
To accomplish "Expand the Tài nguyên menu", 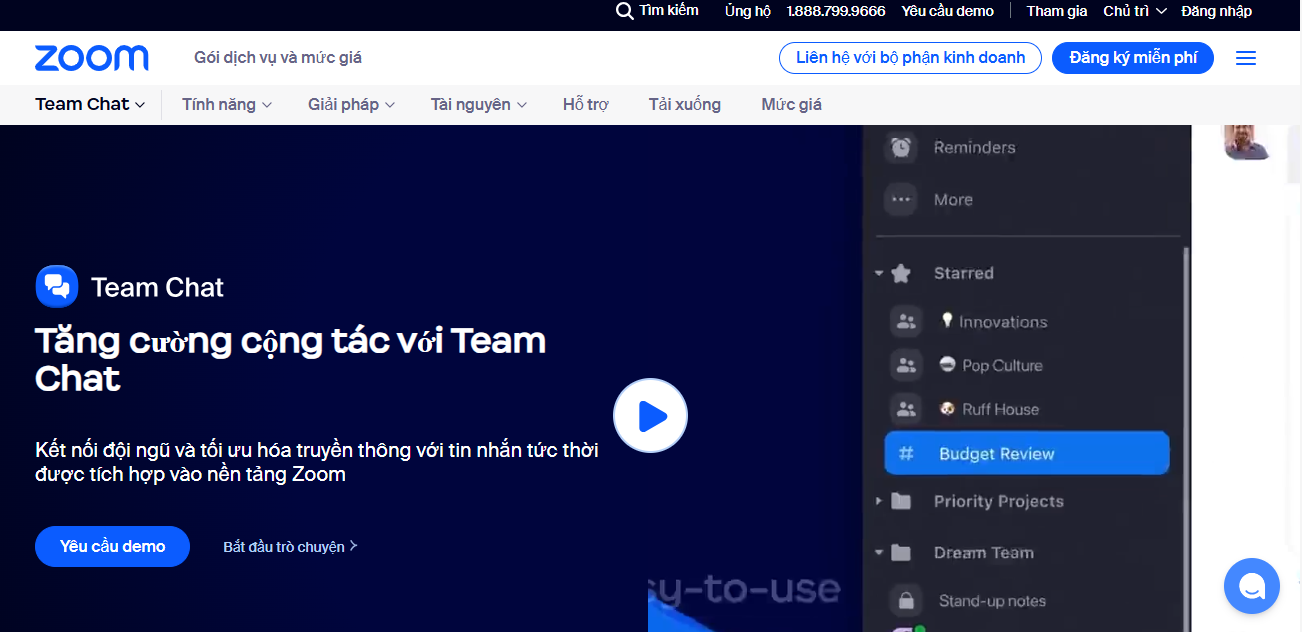I will tap(478, 104).
